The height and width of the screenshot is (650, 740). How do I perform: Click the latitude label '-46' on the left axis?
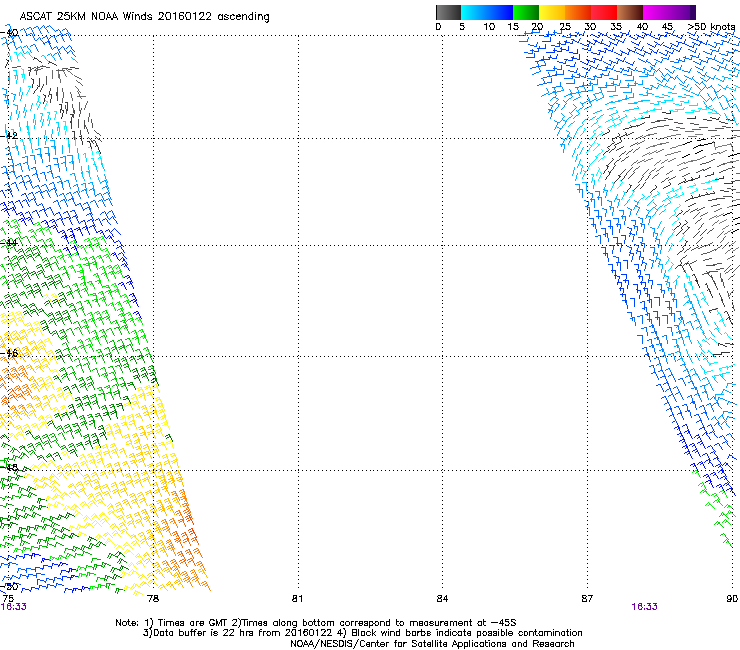pyautogui.click(x=10, y=353)
